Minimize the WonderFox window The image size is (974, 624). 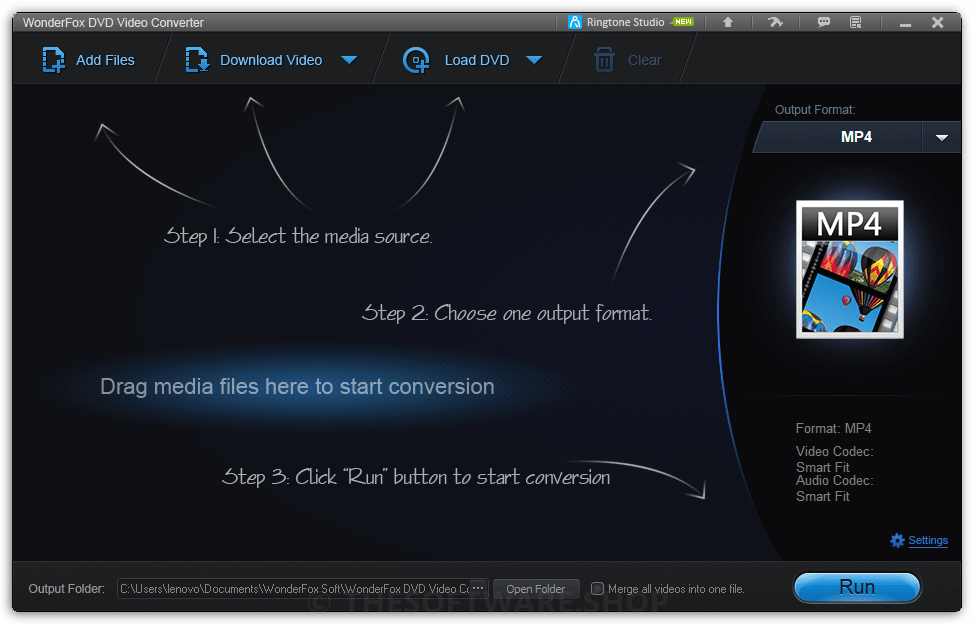pos(905,24)
